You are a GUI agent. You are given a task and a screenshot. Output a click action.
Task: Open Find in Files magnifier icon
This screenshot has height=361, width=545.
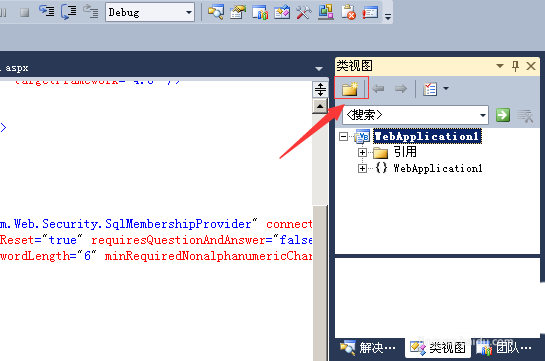click(x=215, y=13)
